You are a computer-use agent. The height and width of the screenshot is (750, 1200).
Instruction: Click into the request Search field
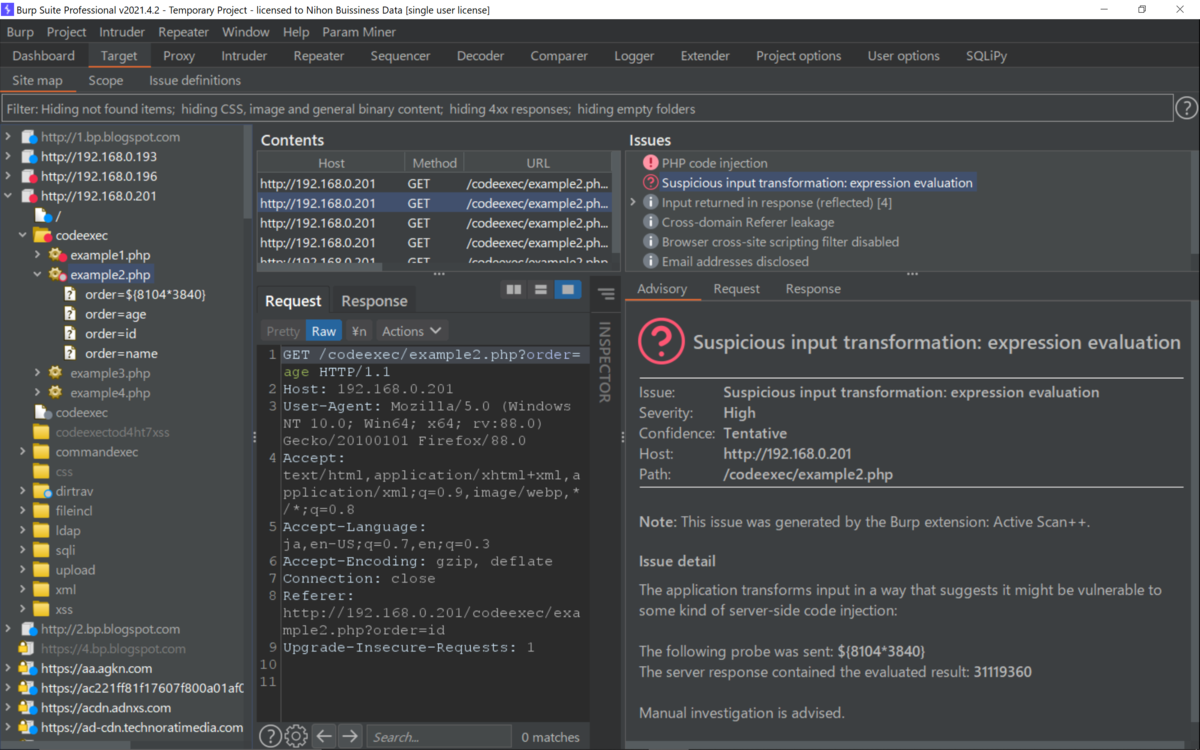pyautogui.click(x=438, y=737)
